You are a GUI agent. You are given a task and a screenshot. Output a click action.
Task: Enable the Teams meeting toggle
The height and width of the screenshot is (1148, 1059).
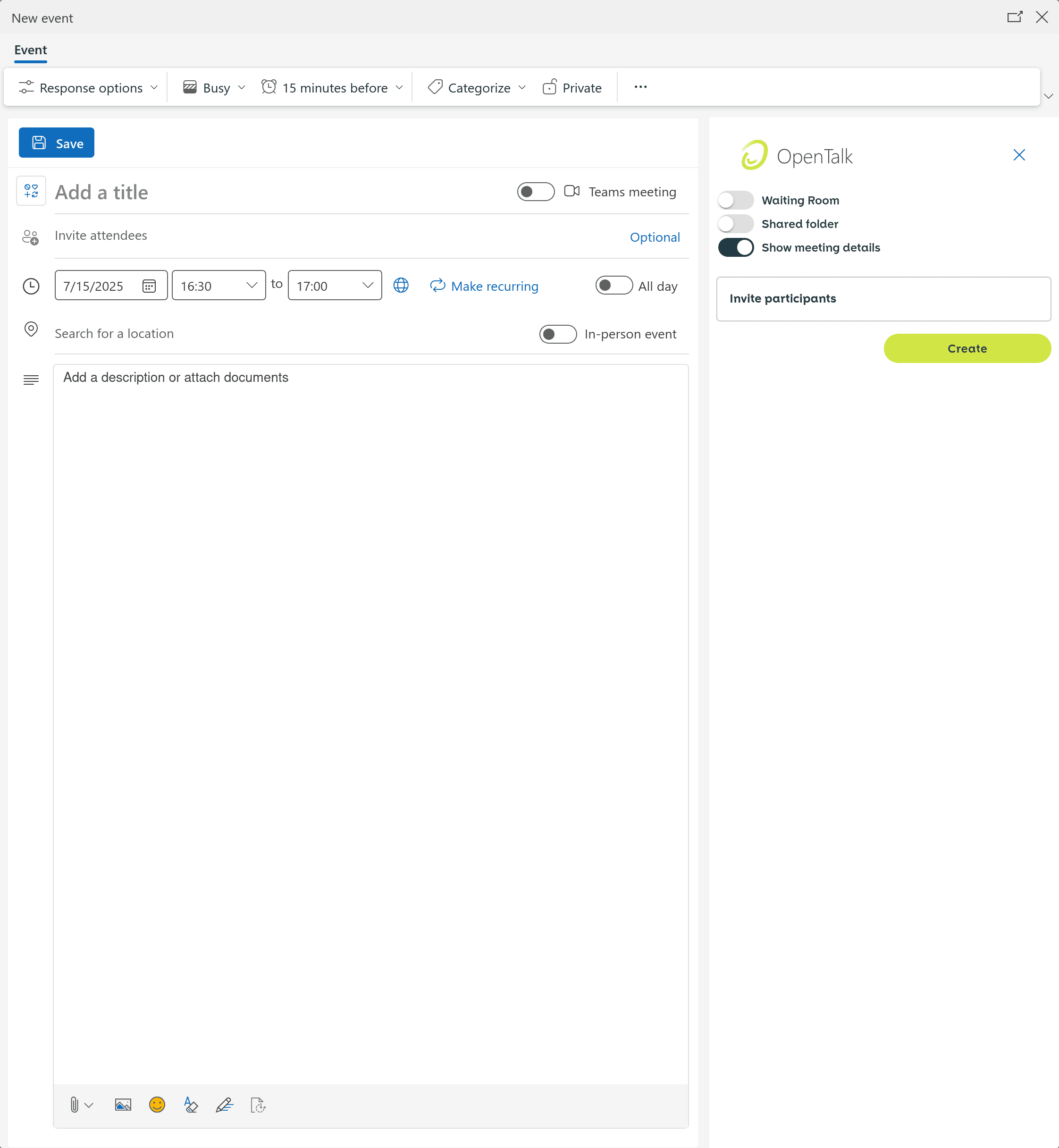point(535,192)
